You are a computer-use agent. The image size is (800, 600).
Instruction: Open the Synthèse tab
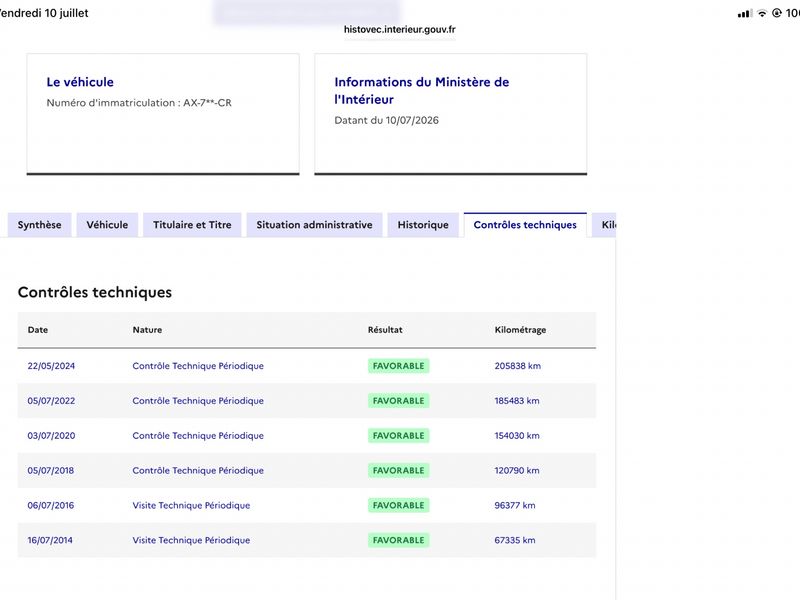(39, 225)
